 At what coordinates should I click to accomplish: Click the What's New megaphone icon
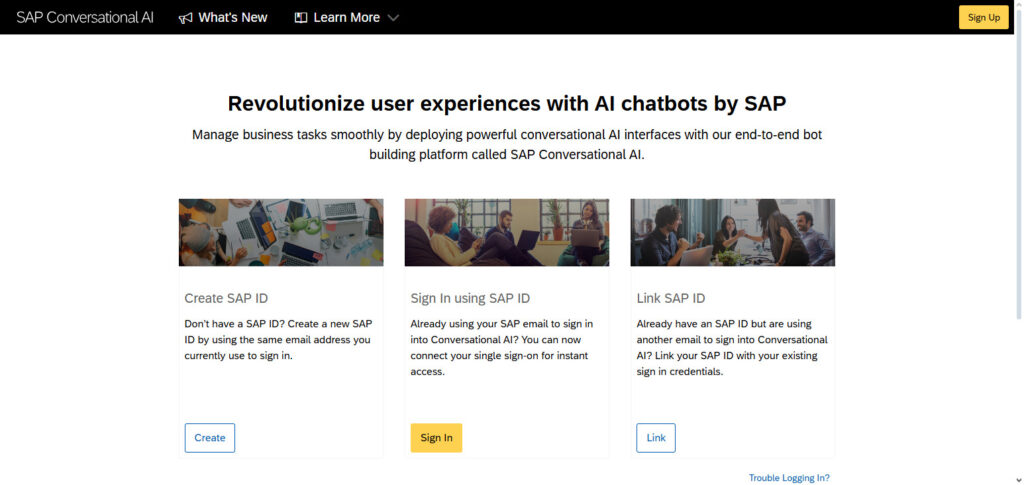click(185, 18)
